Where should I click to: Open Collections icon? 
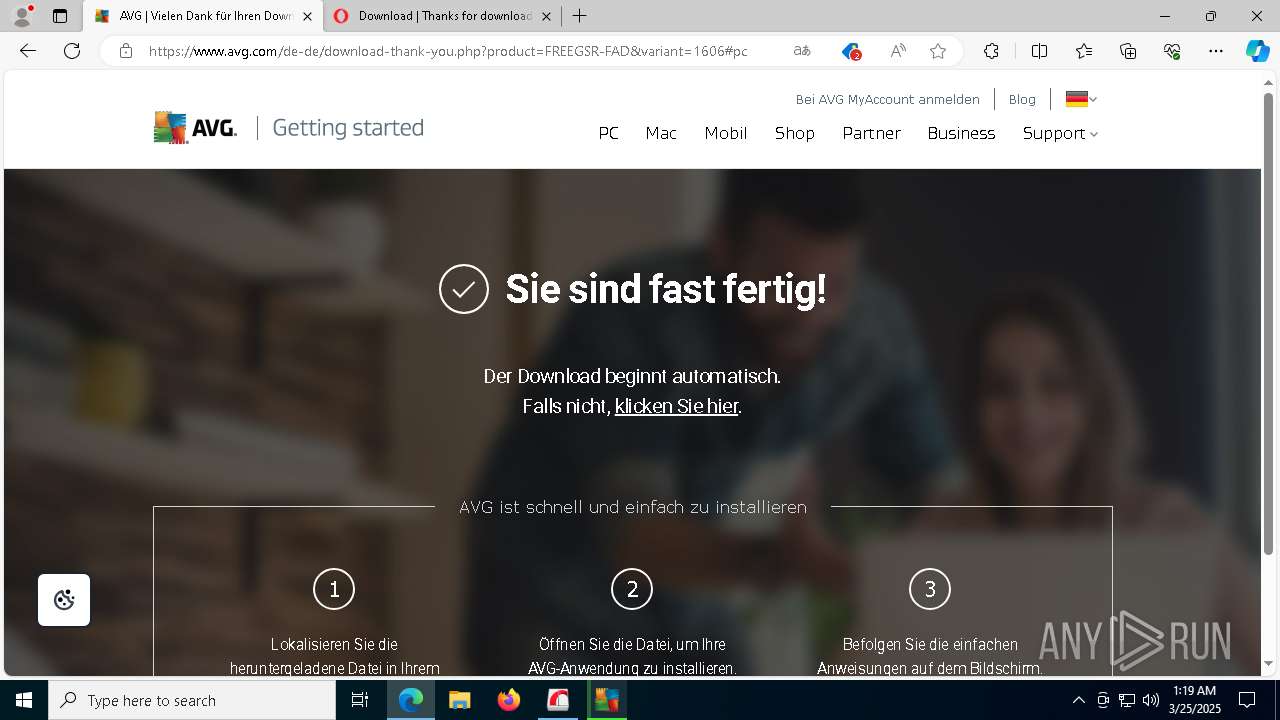pos(1128,51)
